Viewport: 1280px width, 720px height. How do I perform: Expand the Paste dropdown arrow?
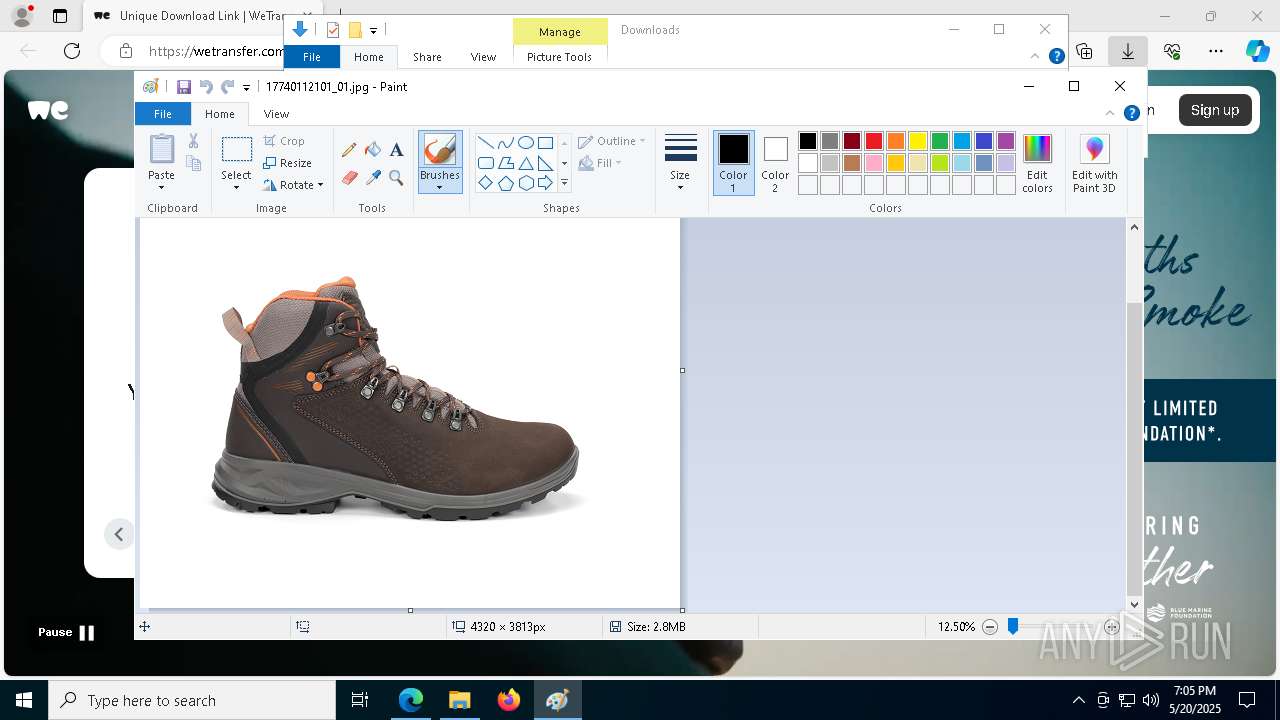(x=161, y=187)
